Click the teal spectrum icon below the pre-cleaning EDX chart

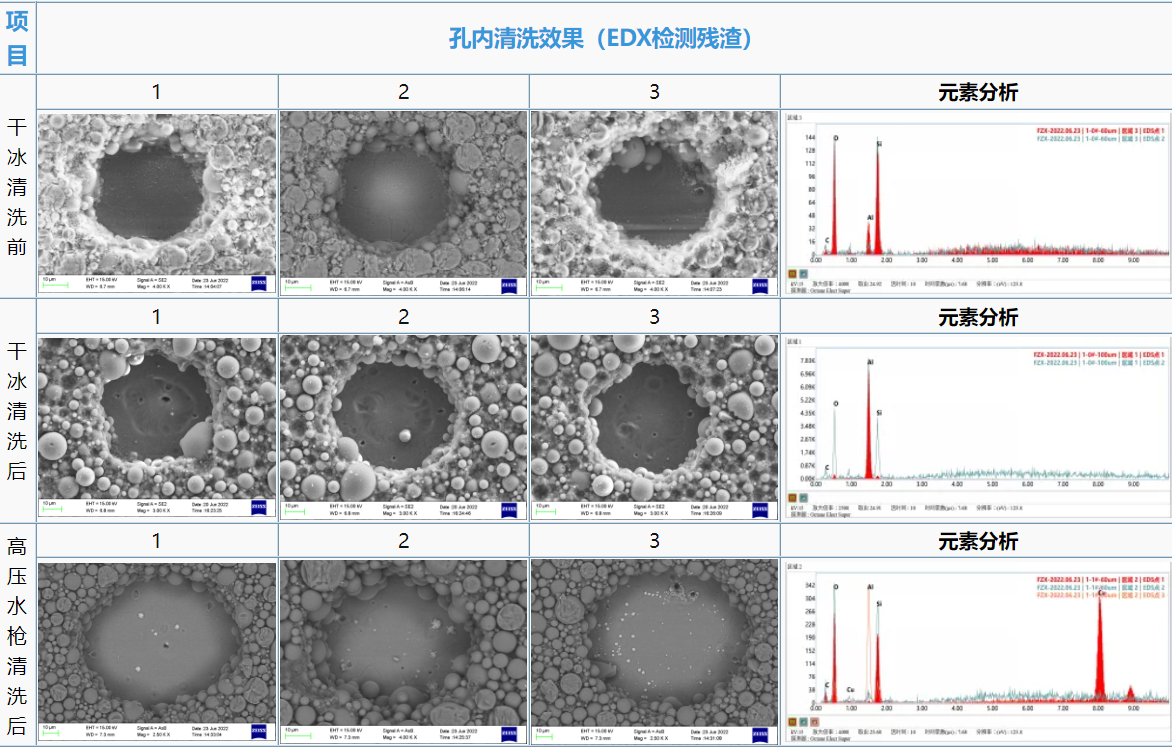pyautogui.click(x=803, y=272)
